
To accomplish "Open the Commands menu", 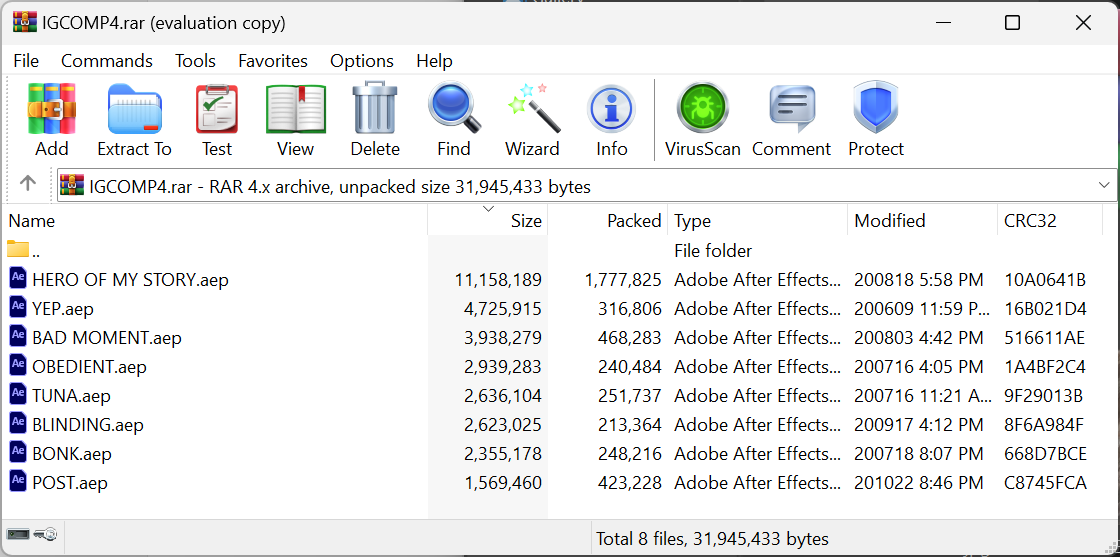I will tap(106, 61).
